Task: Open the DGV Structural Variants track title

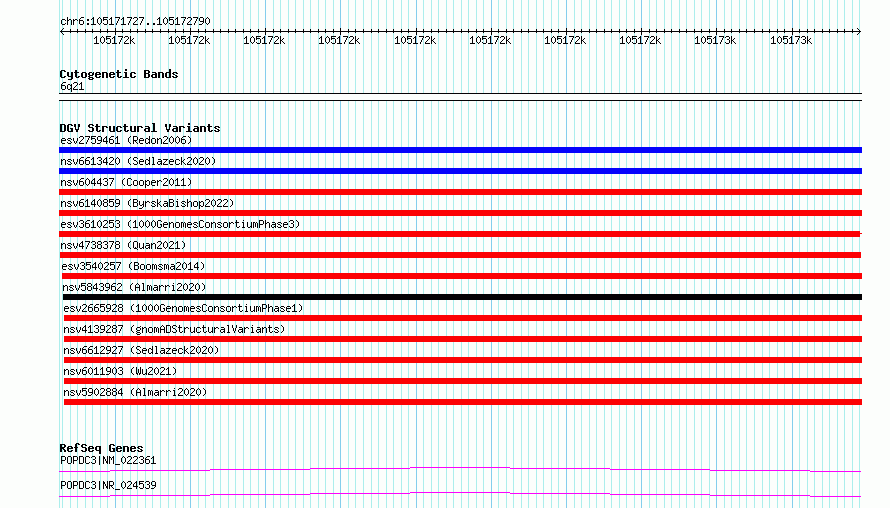Action: point(140,128)
